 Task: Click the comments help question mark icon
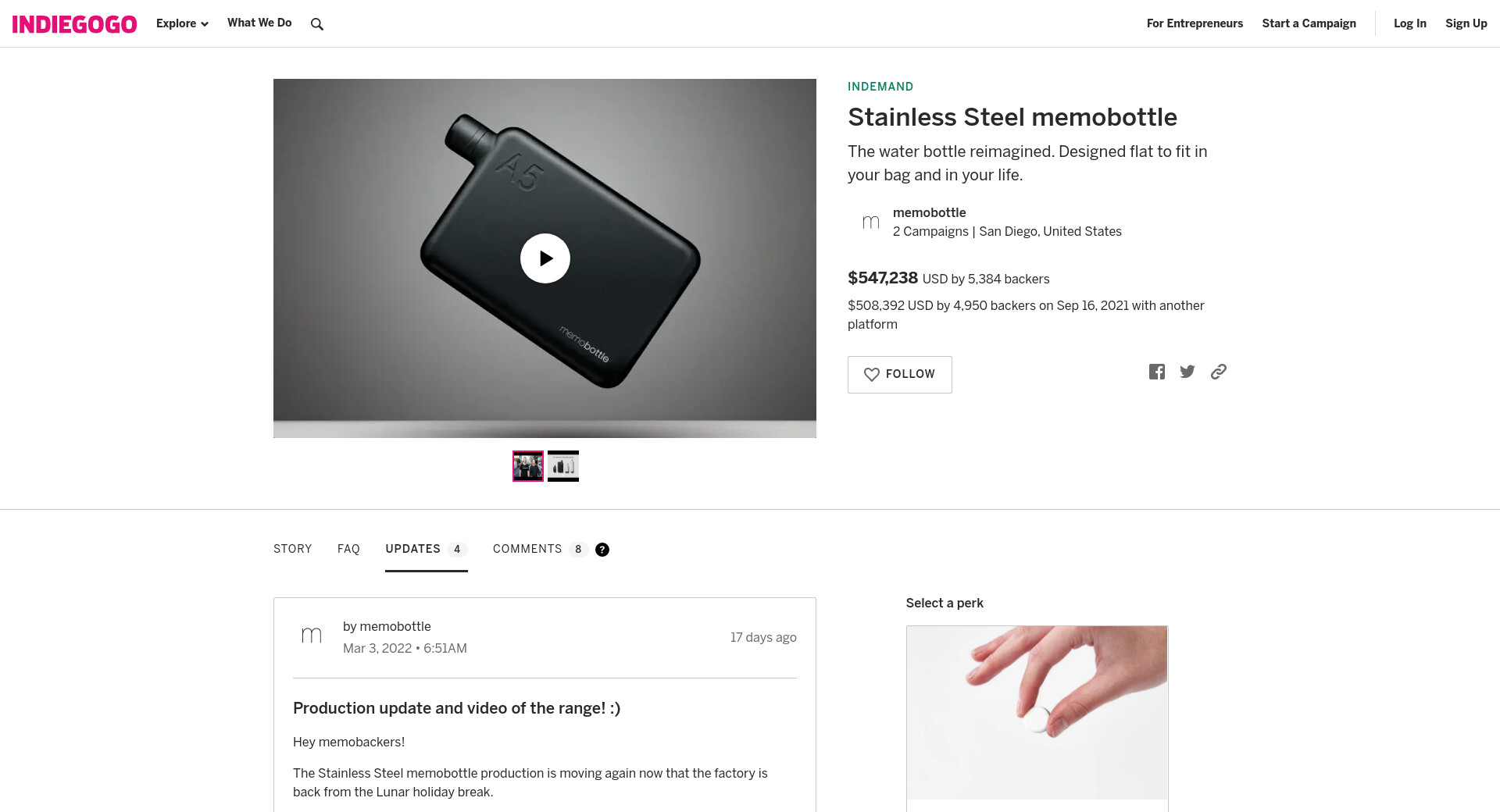click(602, 550)
